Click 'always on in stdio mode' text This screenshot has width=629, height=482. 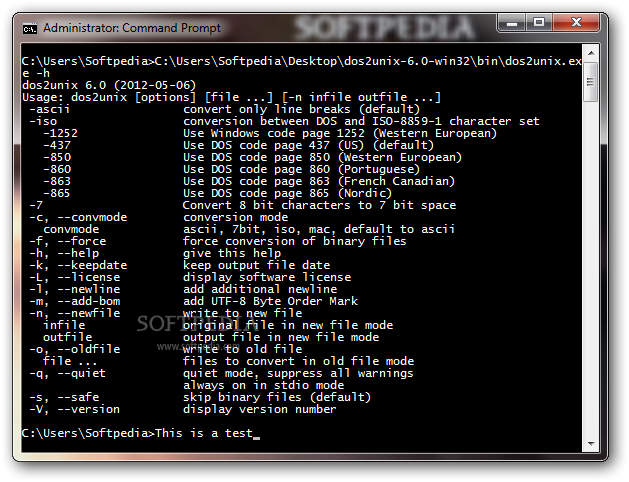[263, 385]
